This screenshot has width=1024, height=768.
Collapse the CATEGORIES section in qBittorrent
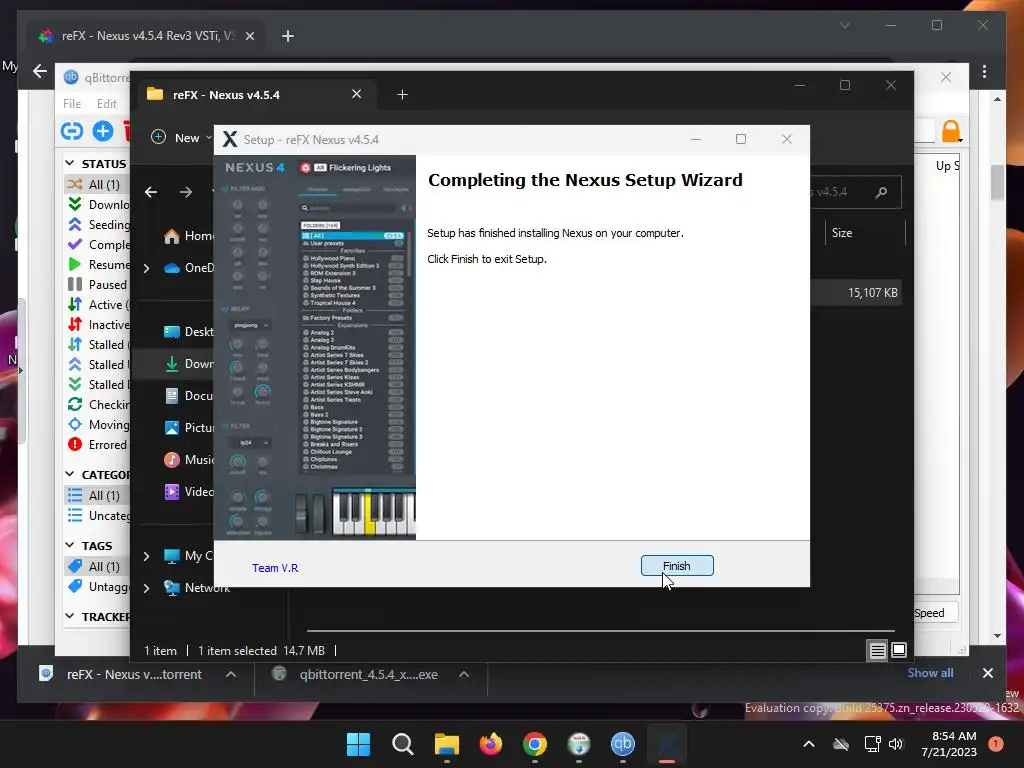[70, 474]
